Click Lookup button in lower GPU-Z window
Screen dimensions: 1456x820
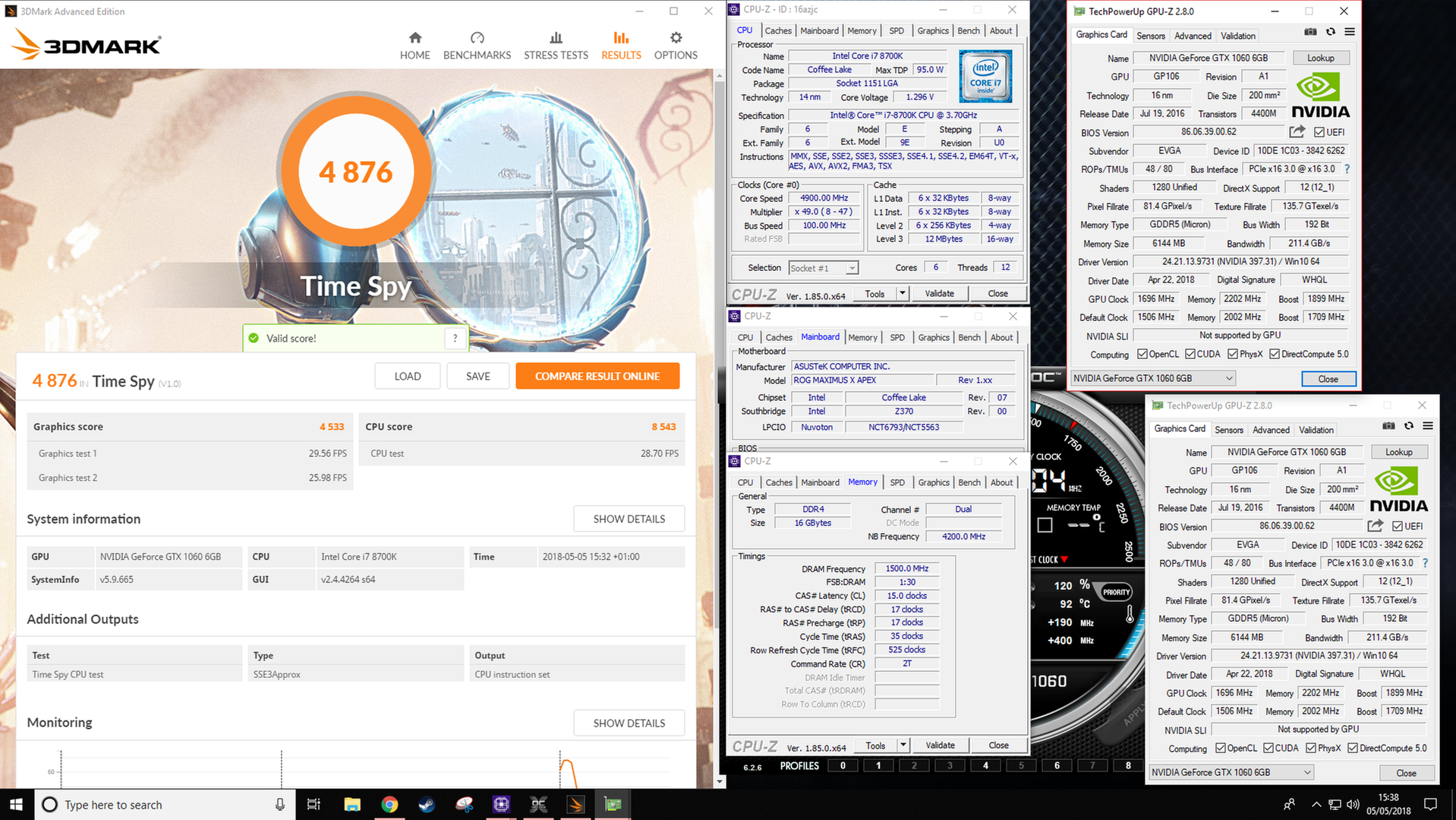coord(1398,452)
